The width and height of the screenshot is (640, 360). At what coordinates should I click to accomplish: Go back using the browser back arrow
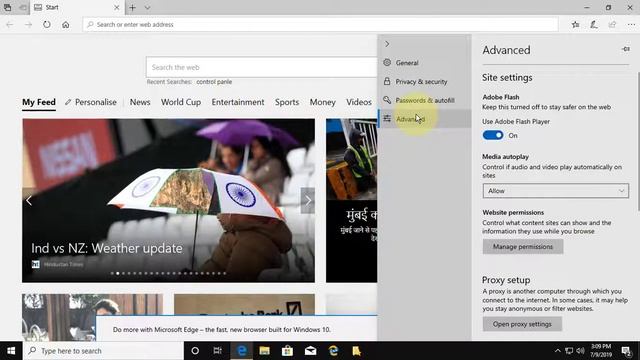point(10,24)
